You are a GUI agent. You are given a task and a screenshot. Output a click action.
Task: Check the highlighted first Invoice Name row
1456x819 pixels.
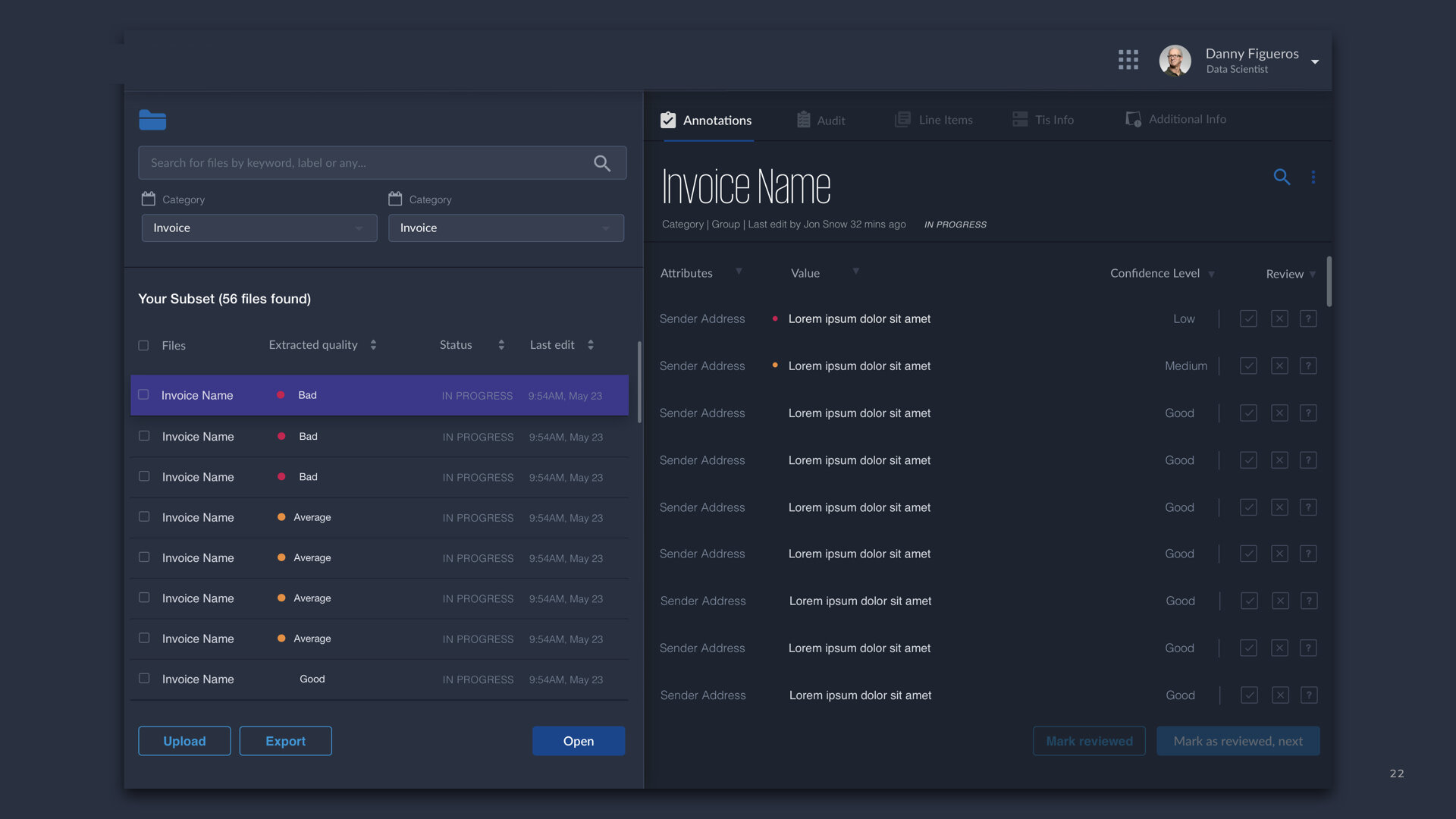pyautogui.click(x=143, y=395)
